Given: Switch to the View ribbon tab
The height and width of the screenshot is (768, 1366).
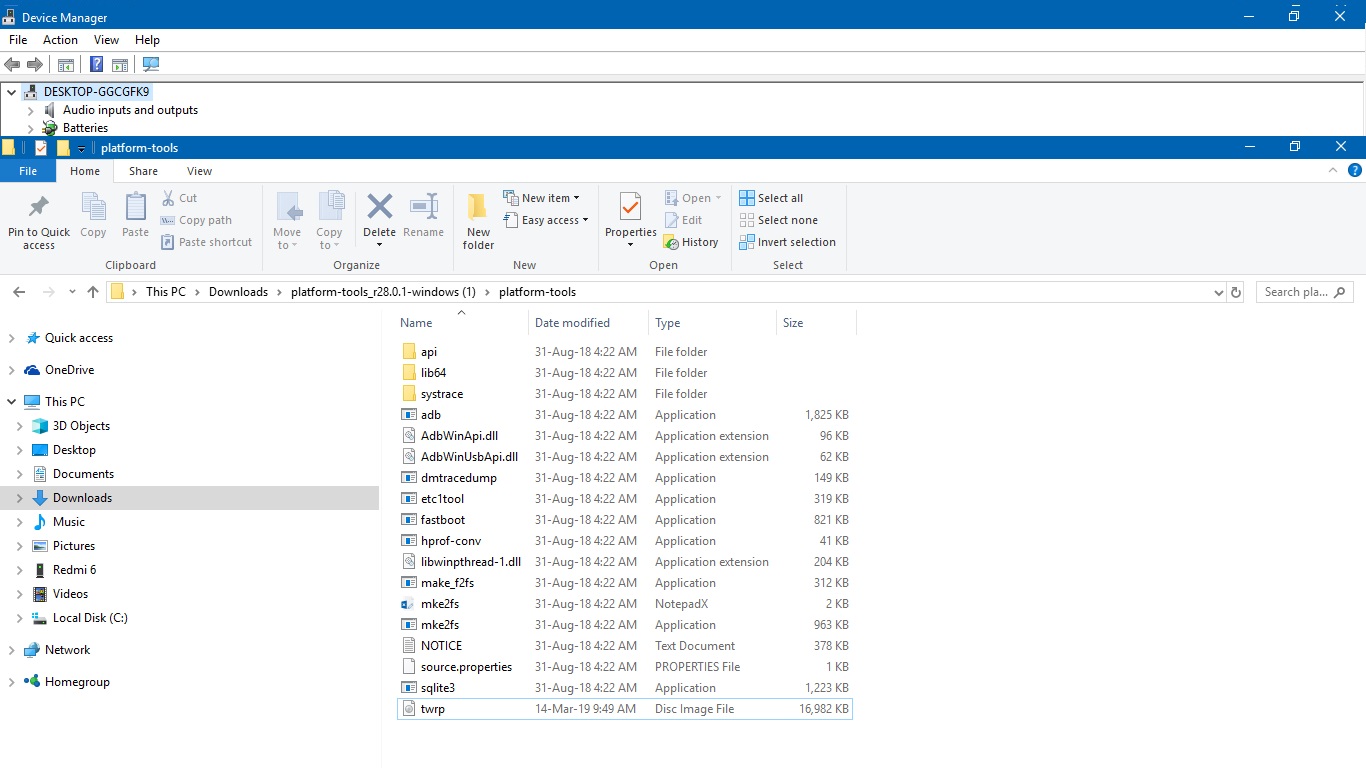Looking at the screenshot, I should coord(199,171).
